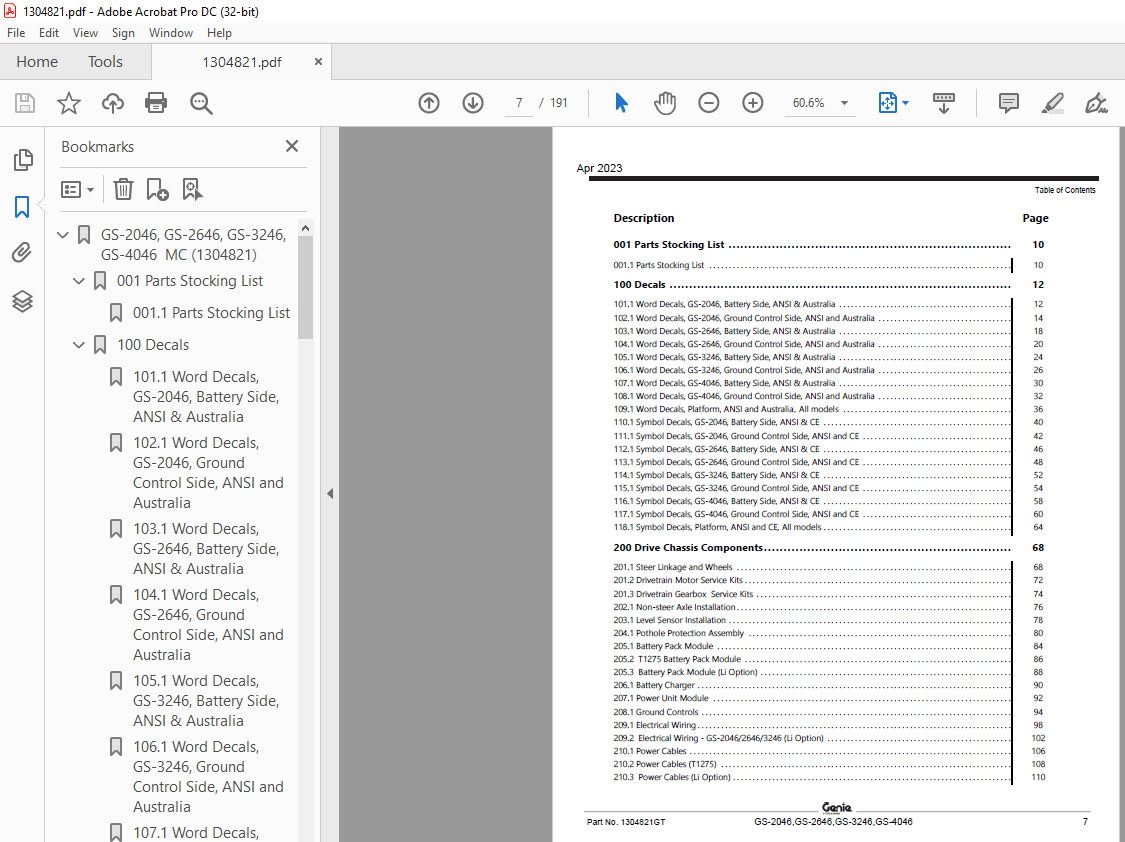Choose the Selection arrow tool
Viewport: 1125px width, 842px height.
tap(621, 103)
